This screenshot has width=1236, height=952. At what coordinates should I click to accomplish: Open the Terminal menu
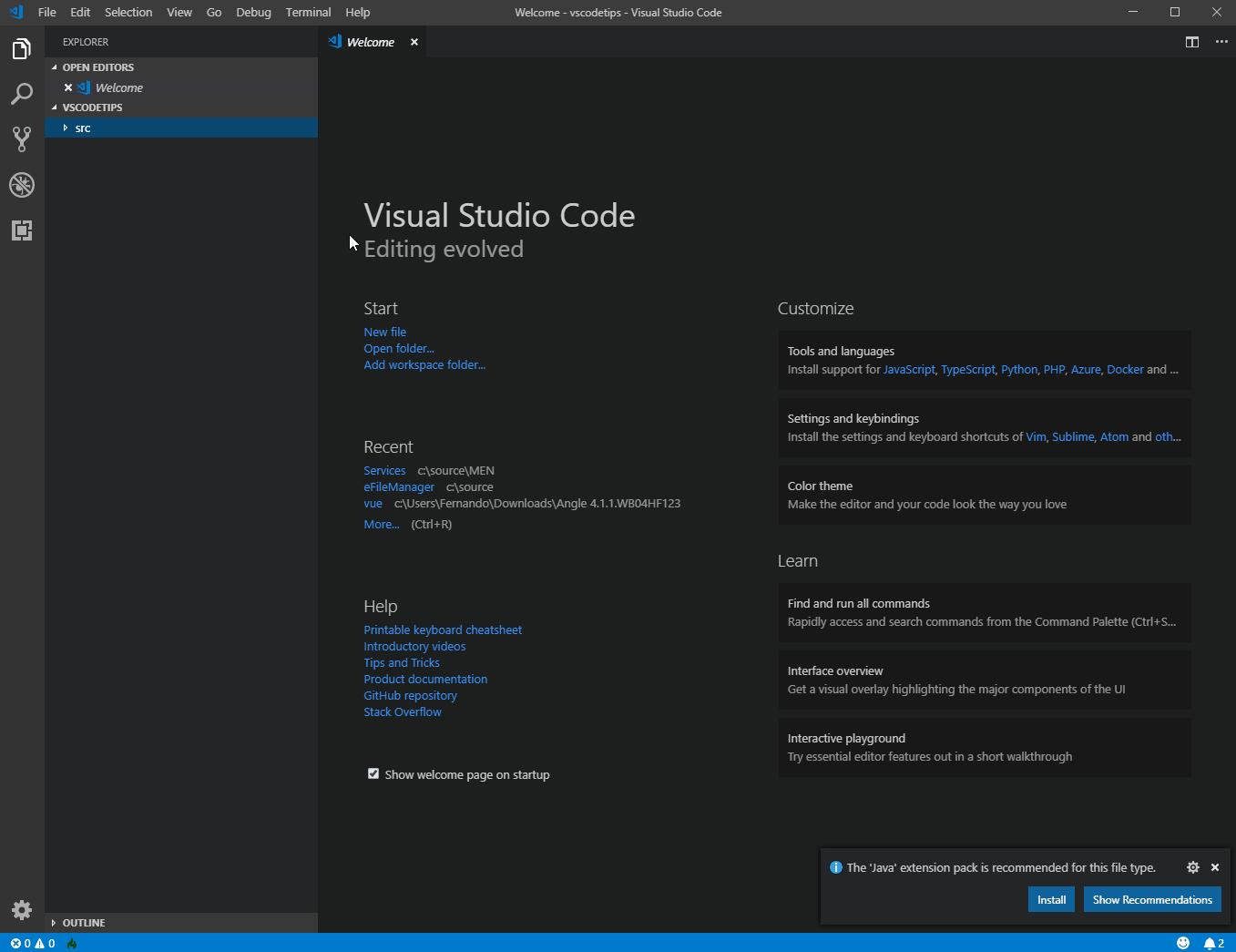tap(308, 12)
